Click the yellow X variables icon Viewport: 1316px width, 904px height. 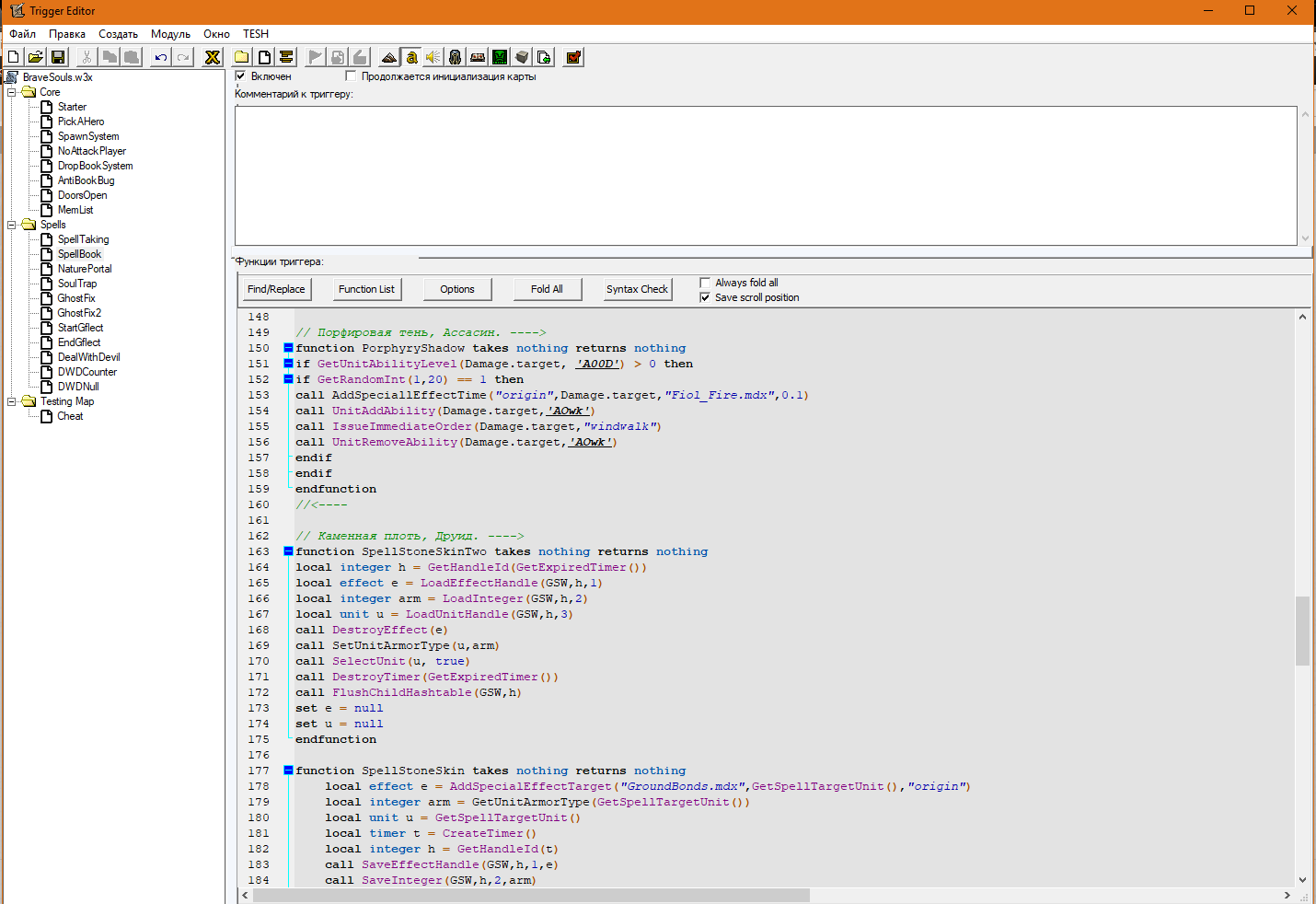click(x=213, y=57)
